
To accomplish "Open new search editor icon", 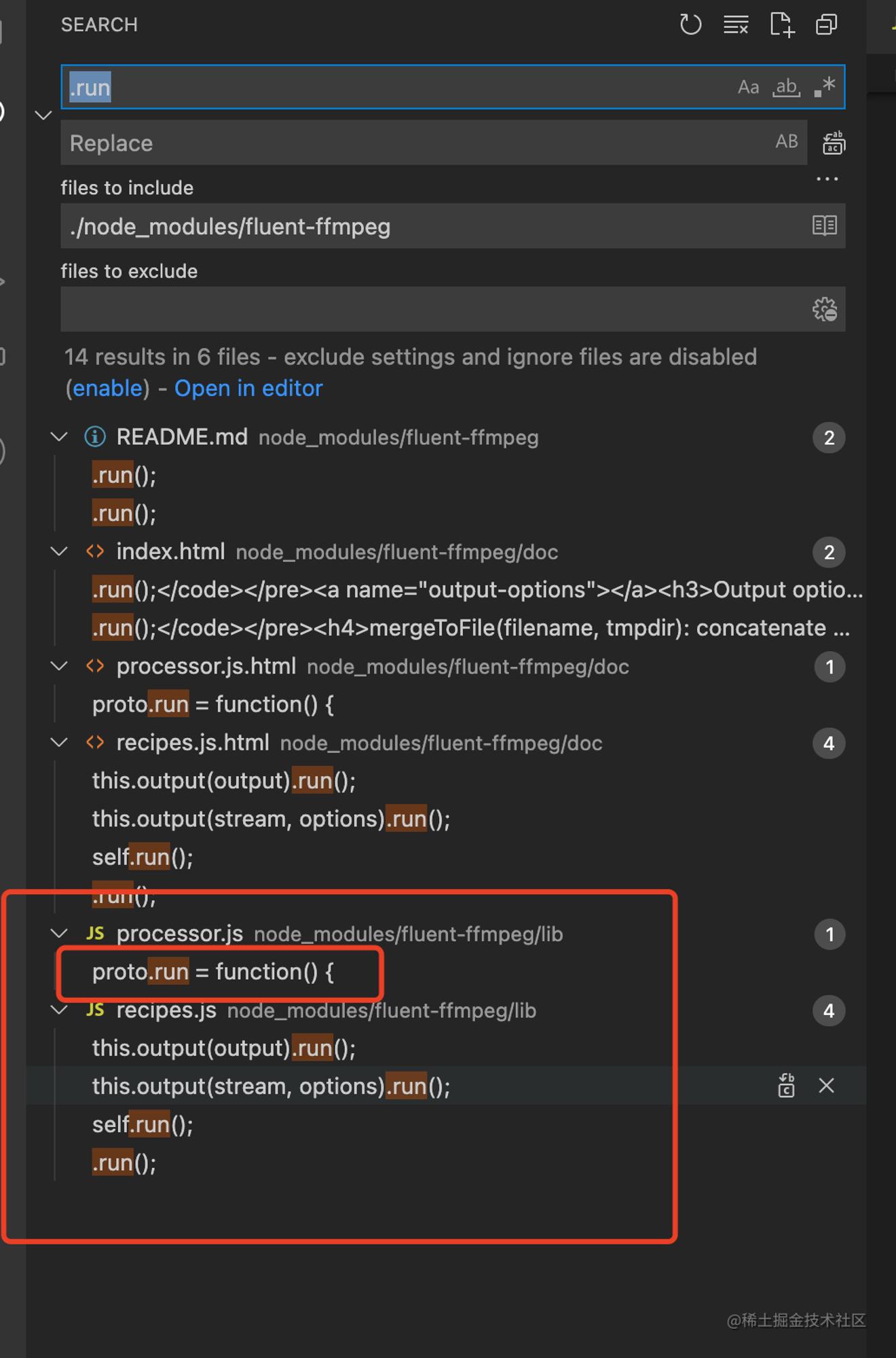I will [781, 25].
